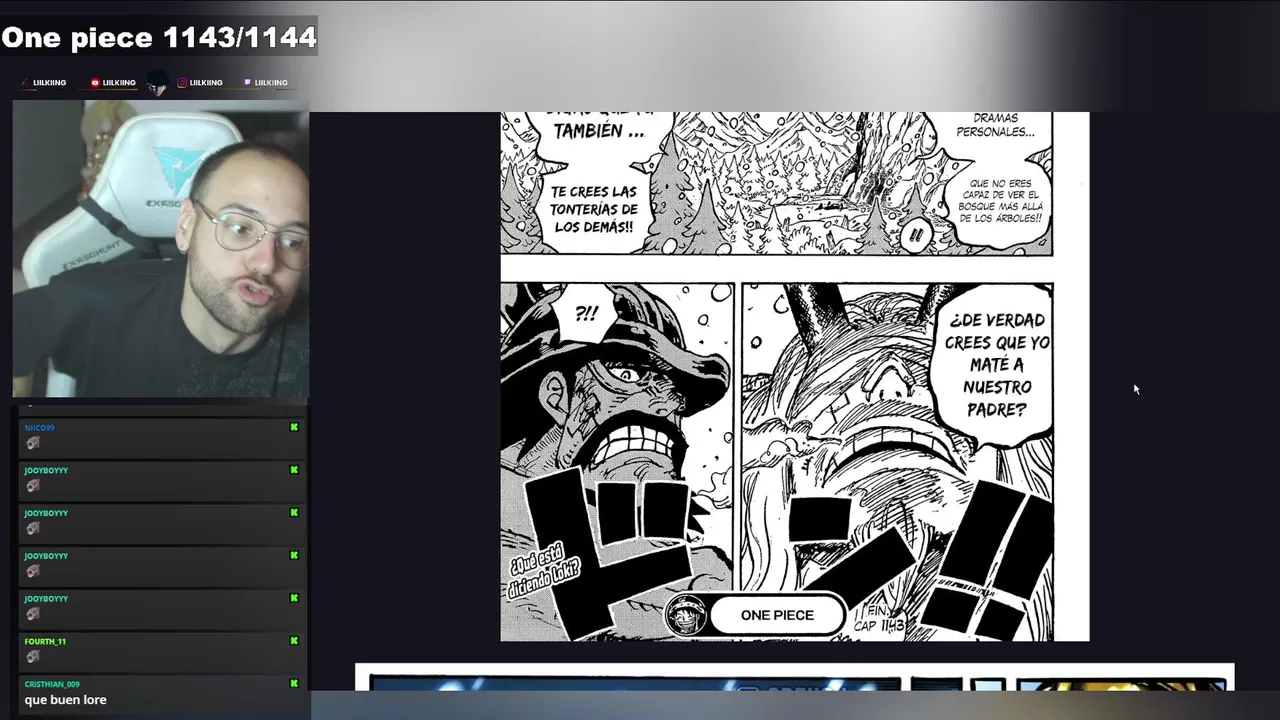Image resolution: width=1280 pixels, height=720 pixels.
Task: Click the TikTok icon beside LIILKIING
Action: point(25,83)
